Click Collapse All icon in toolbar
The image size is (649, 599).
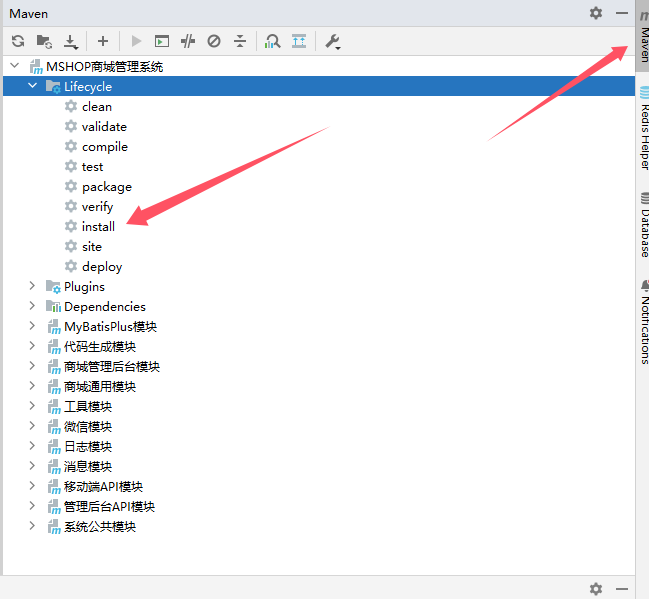coord(240,41)
